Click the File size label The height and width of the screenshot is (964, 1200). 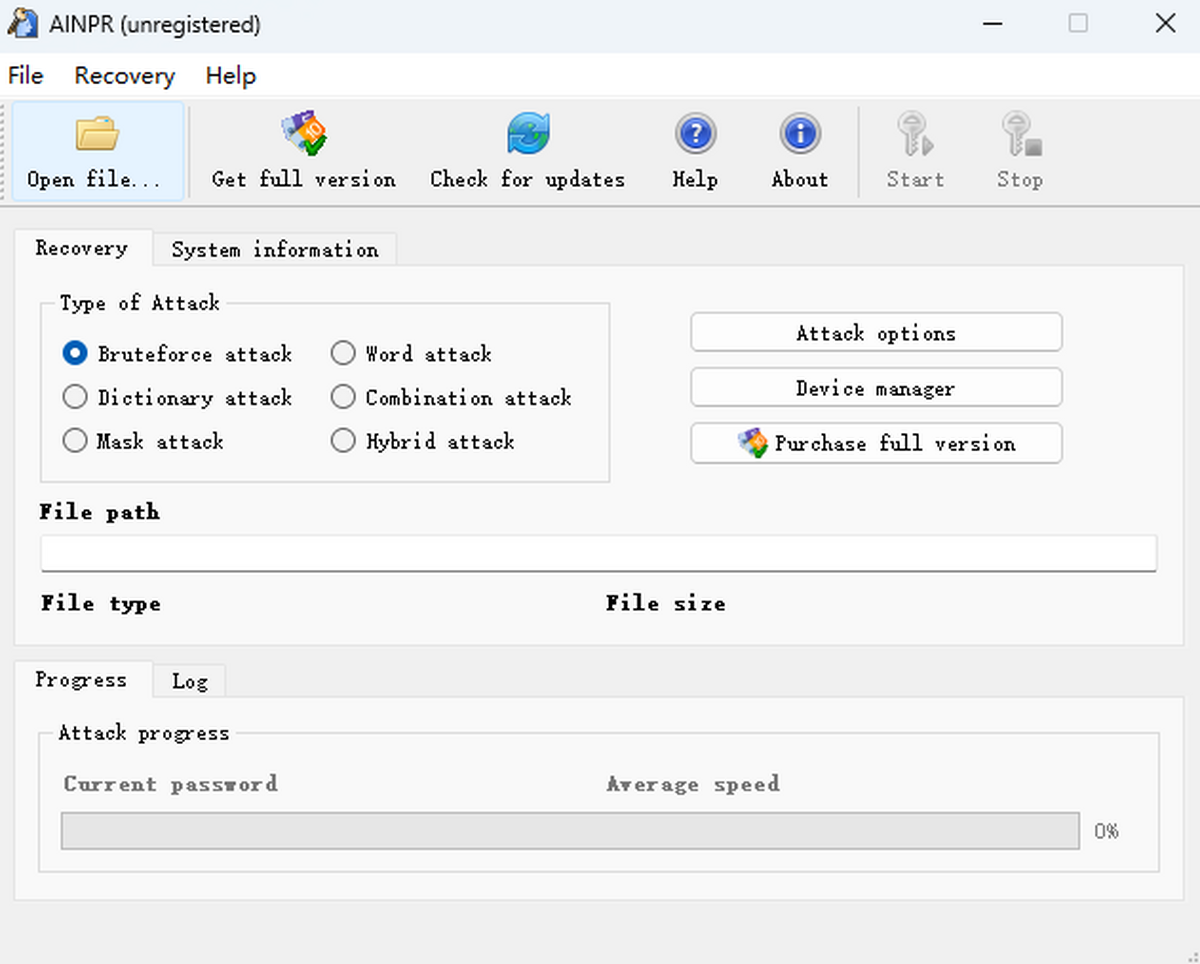[x=666, y=604]
